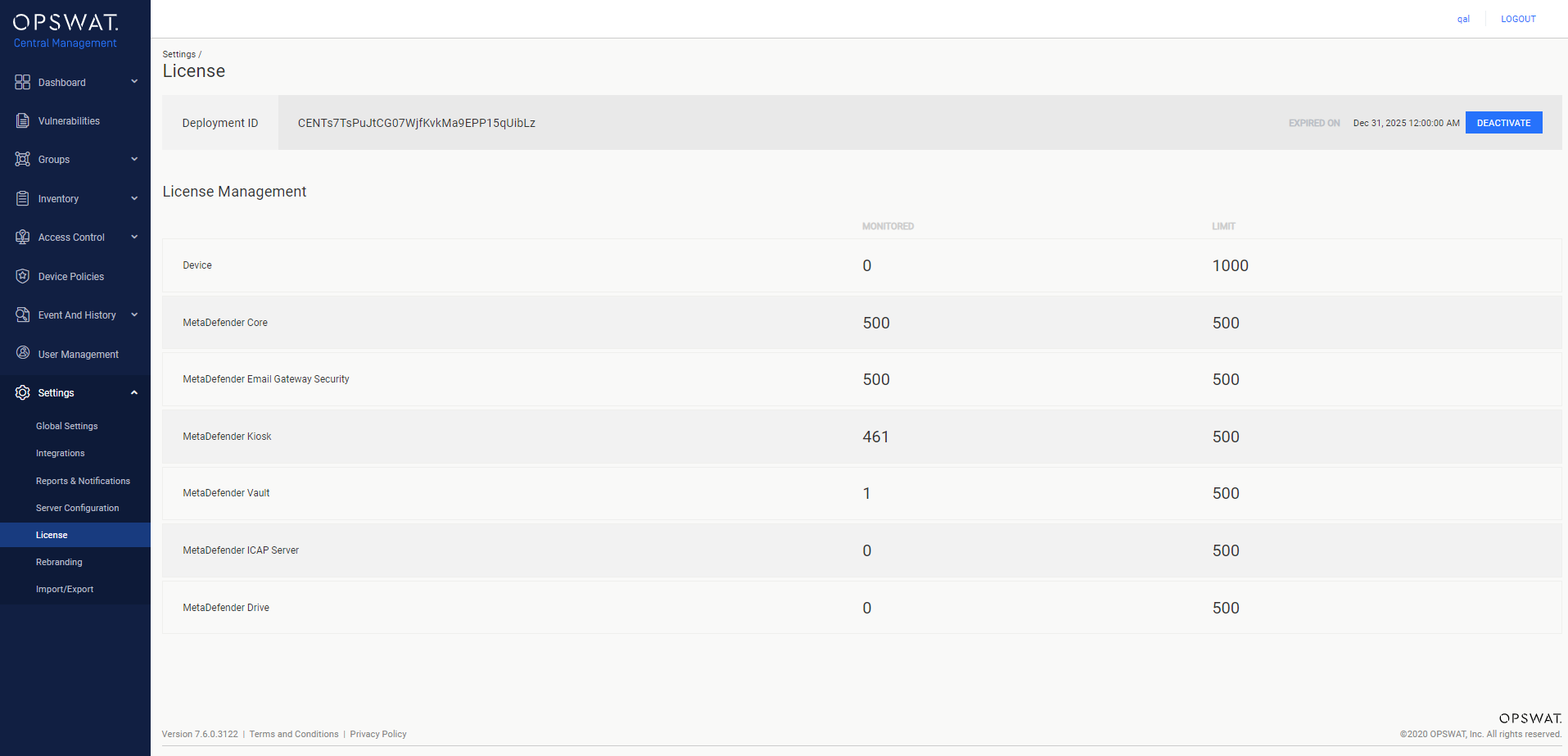Expand the Inventory menu chevron
This screenshot has width=1568, height=756.
134,198
